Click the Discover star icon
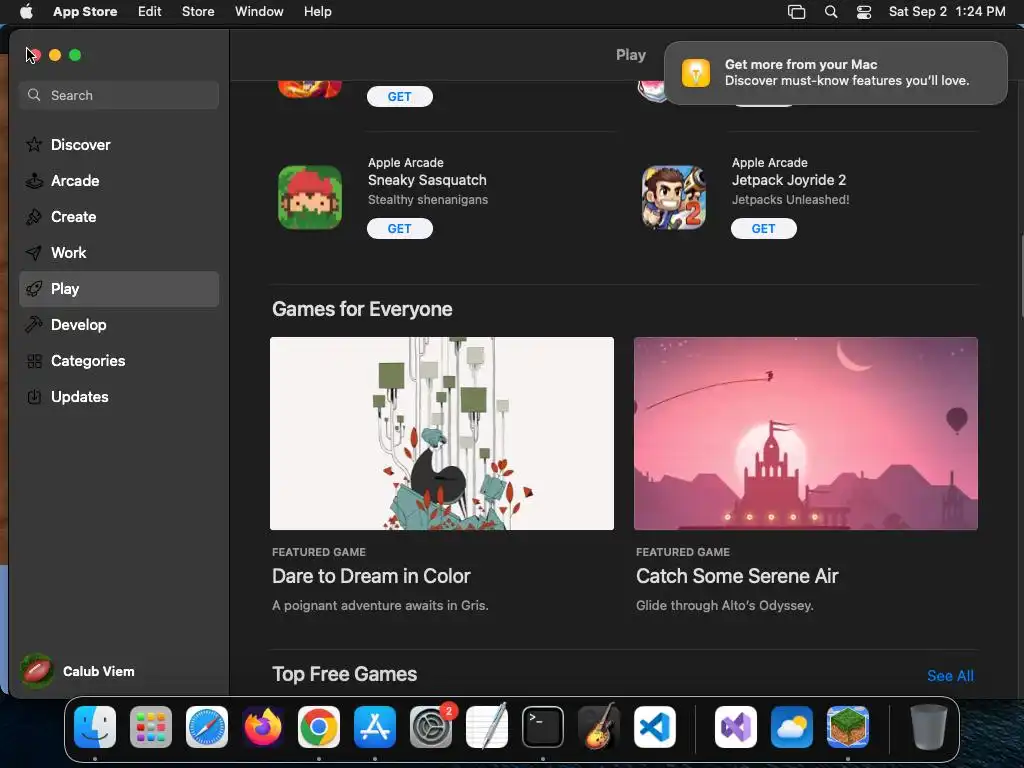This screenshot has width=1024, height=768. click(x=34, y=145)
